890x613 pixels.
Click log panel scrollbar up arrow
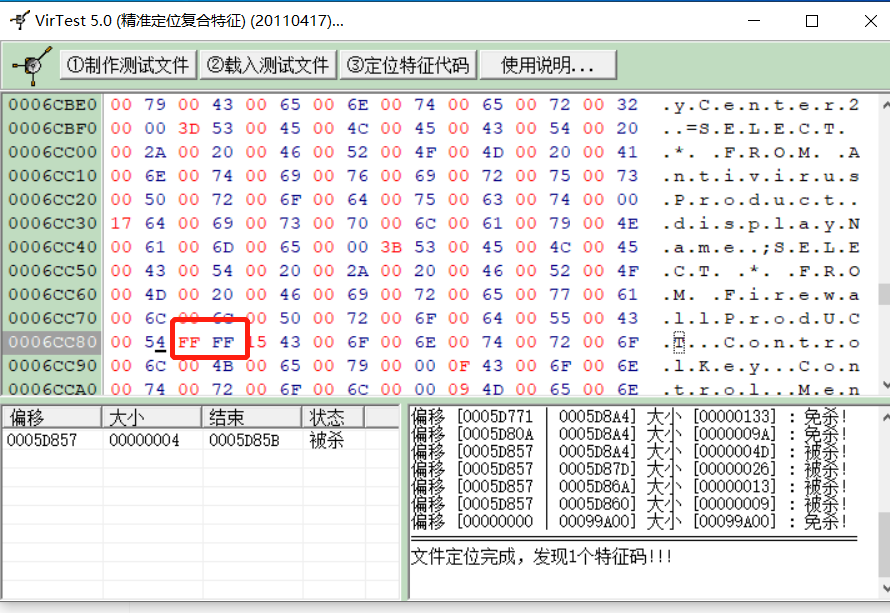coord(885,417)
